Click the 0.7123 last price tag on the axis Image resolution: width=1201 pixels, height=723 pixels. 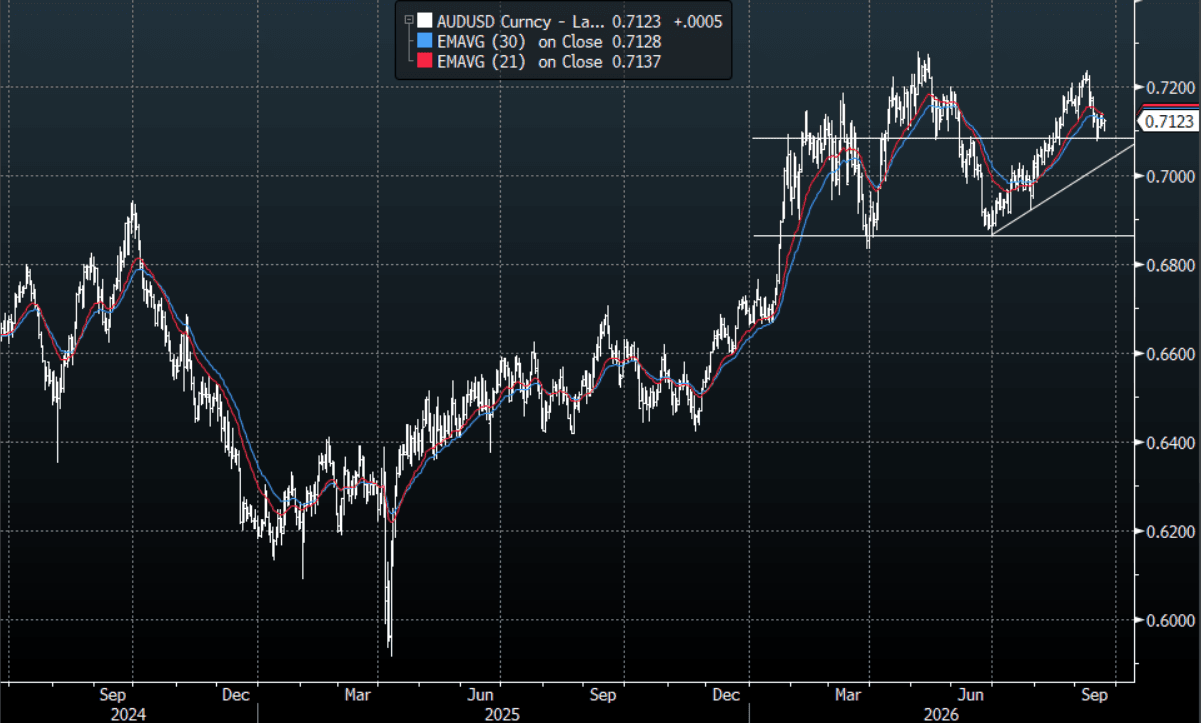tap(1167, 122)
